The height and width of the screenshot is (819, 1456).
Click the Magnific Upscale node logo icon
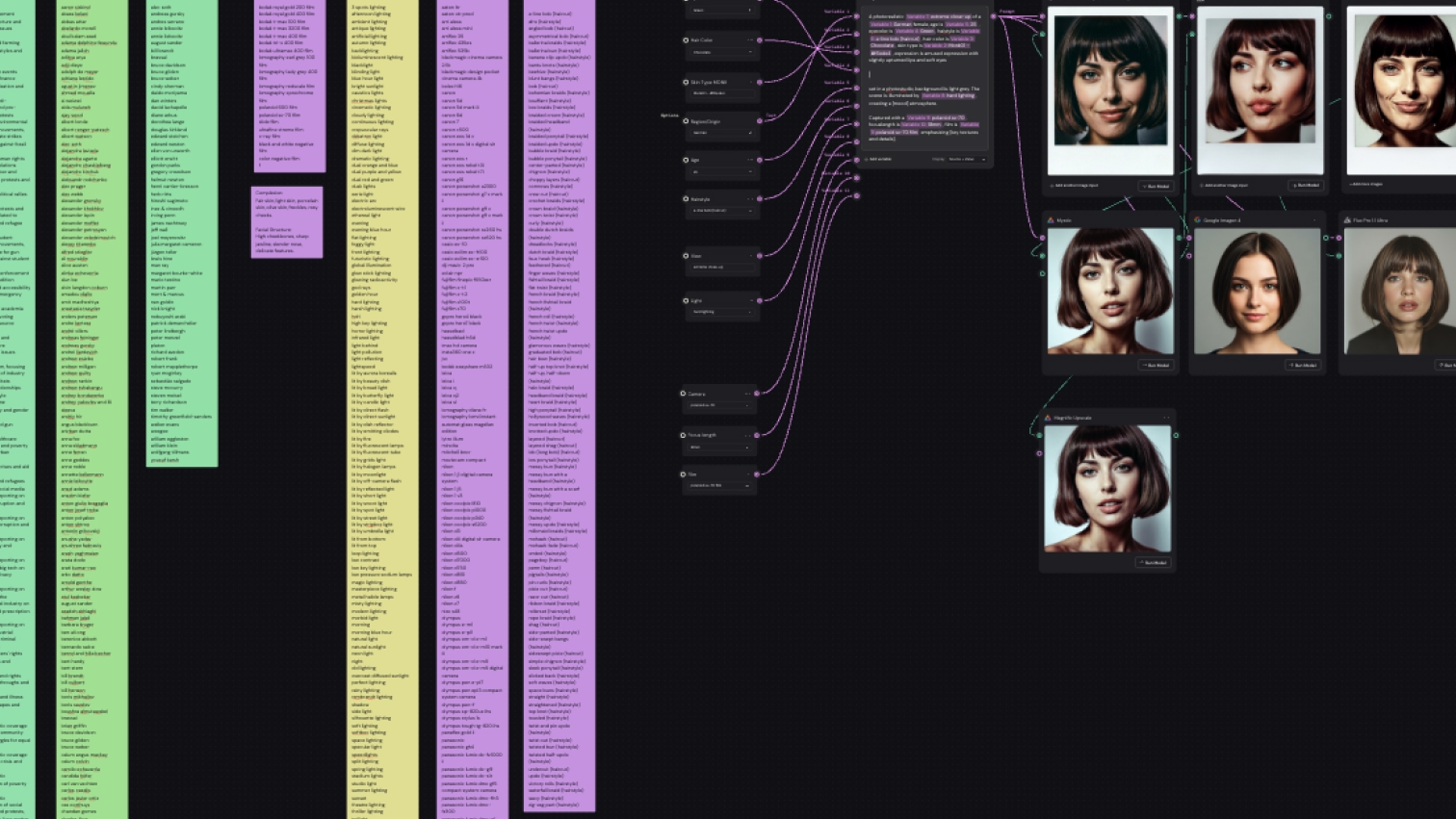click(x=1049, y=418)
